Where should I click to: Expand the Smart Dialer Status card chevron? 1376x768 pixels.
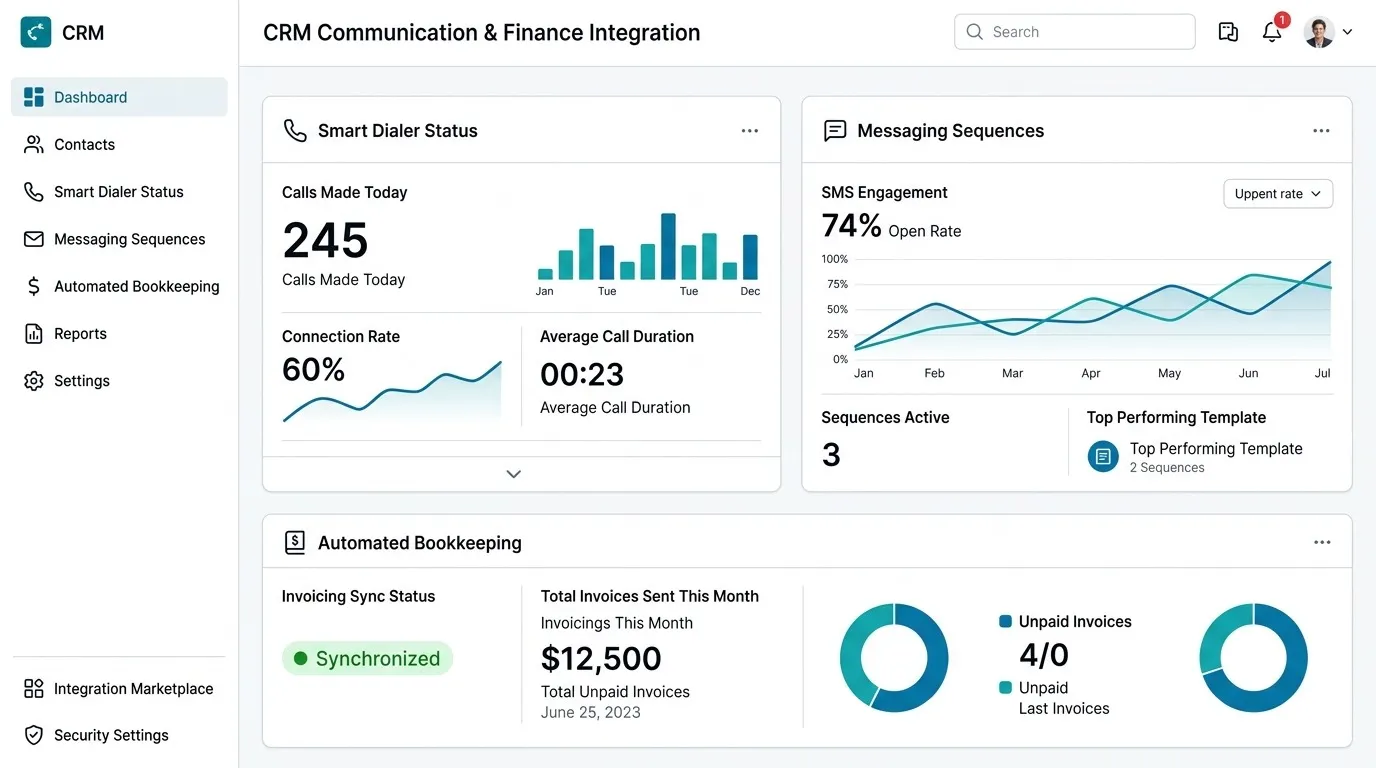point(514,474)
